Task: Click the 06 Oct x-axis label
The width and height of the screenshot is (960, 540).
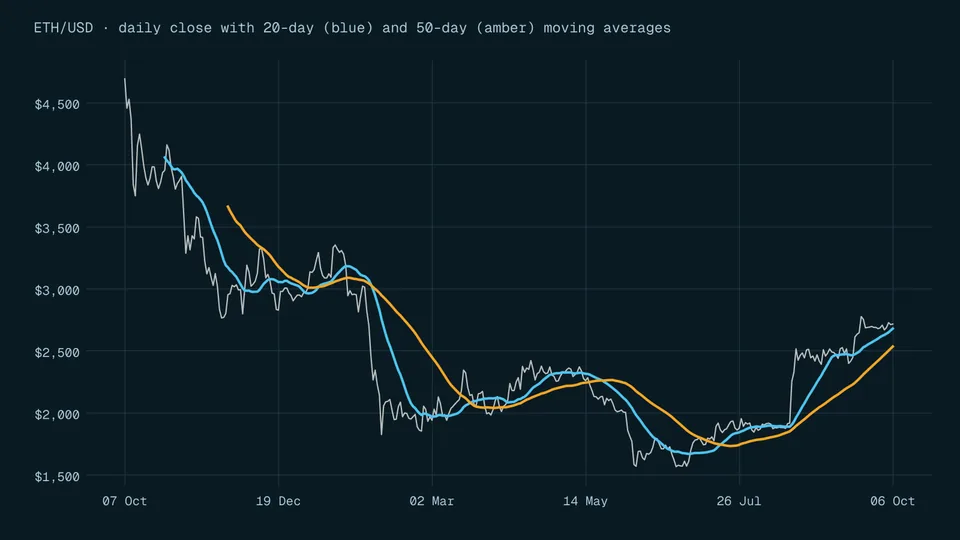Action: (893, 501)
